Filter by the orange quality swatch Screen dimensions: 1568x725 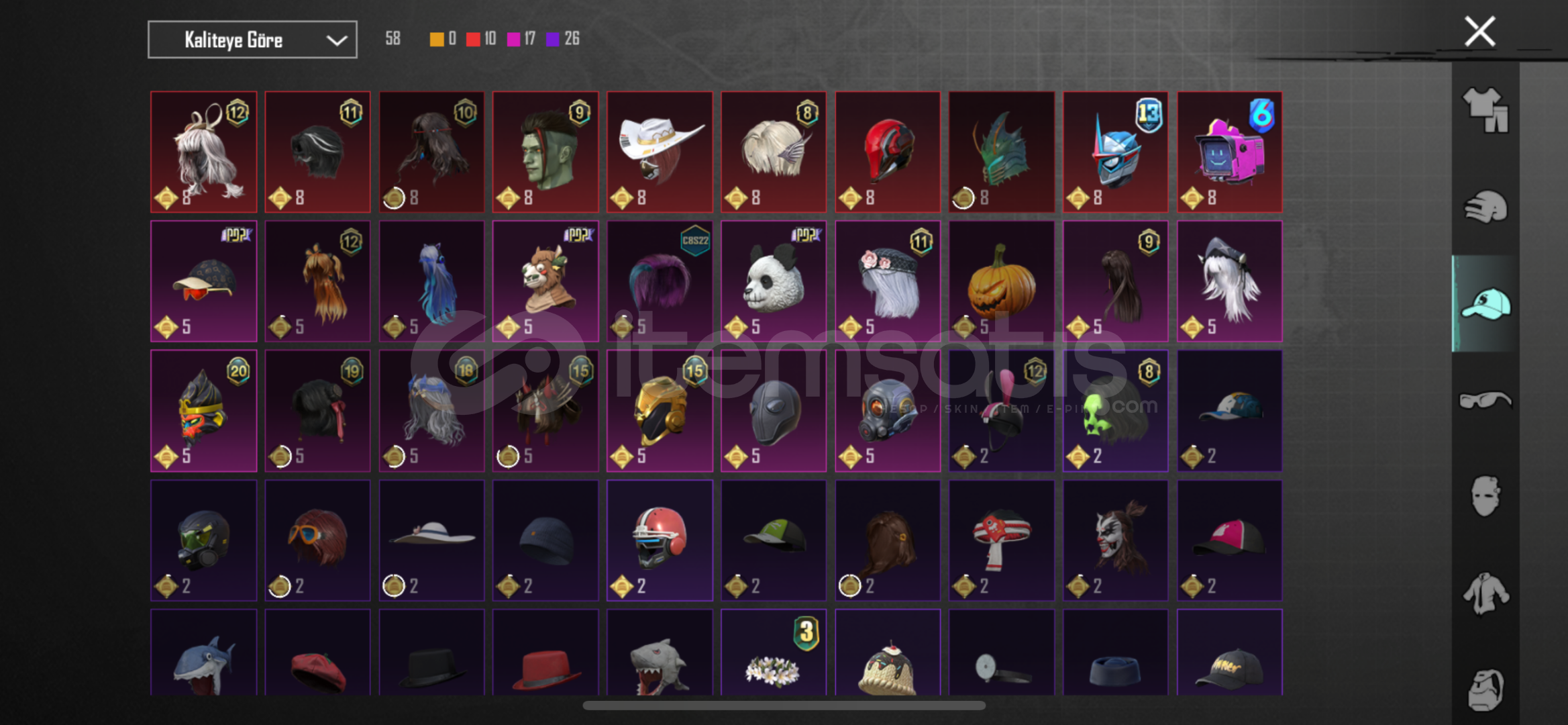pos(437,39)
